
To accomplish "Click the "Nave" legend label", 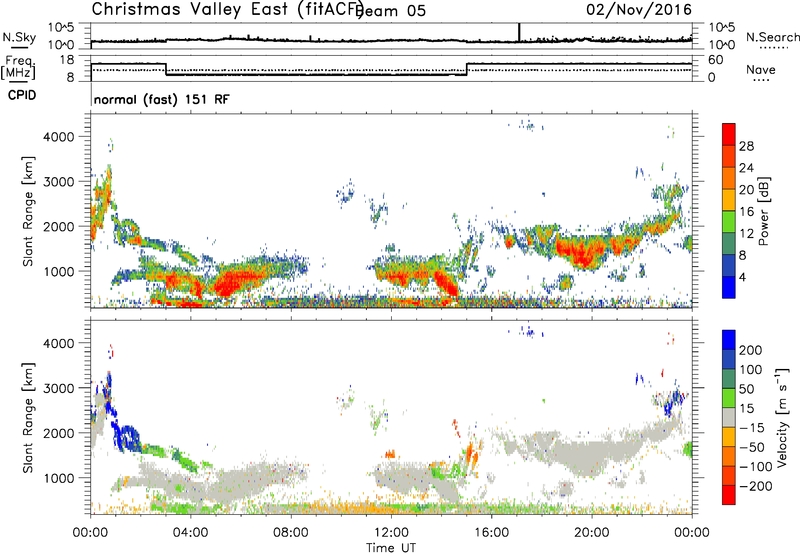I will point(761,69).
